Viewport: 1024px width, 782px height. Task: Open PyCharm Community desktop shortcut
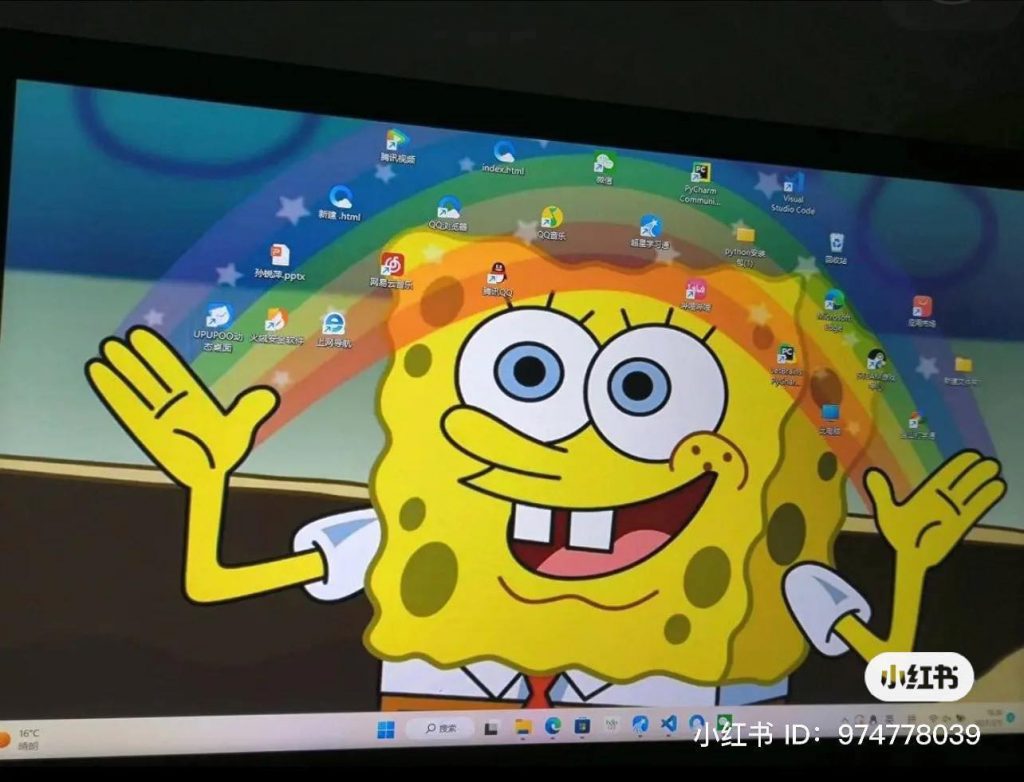click(700, 174)
